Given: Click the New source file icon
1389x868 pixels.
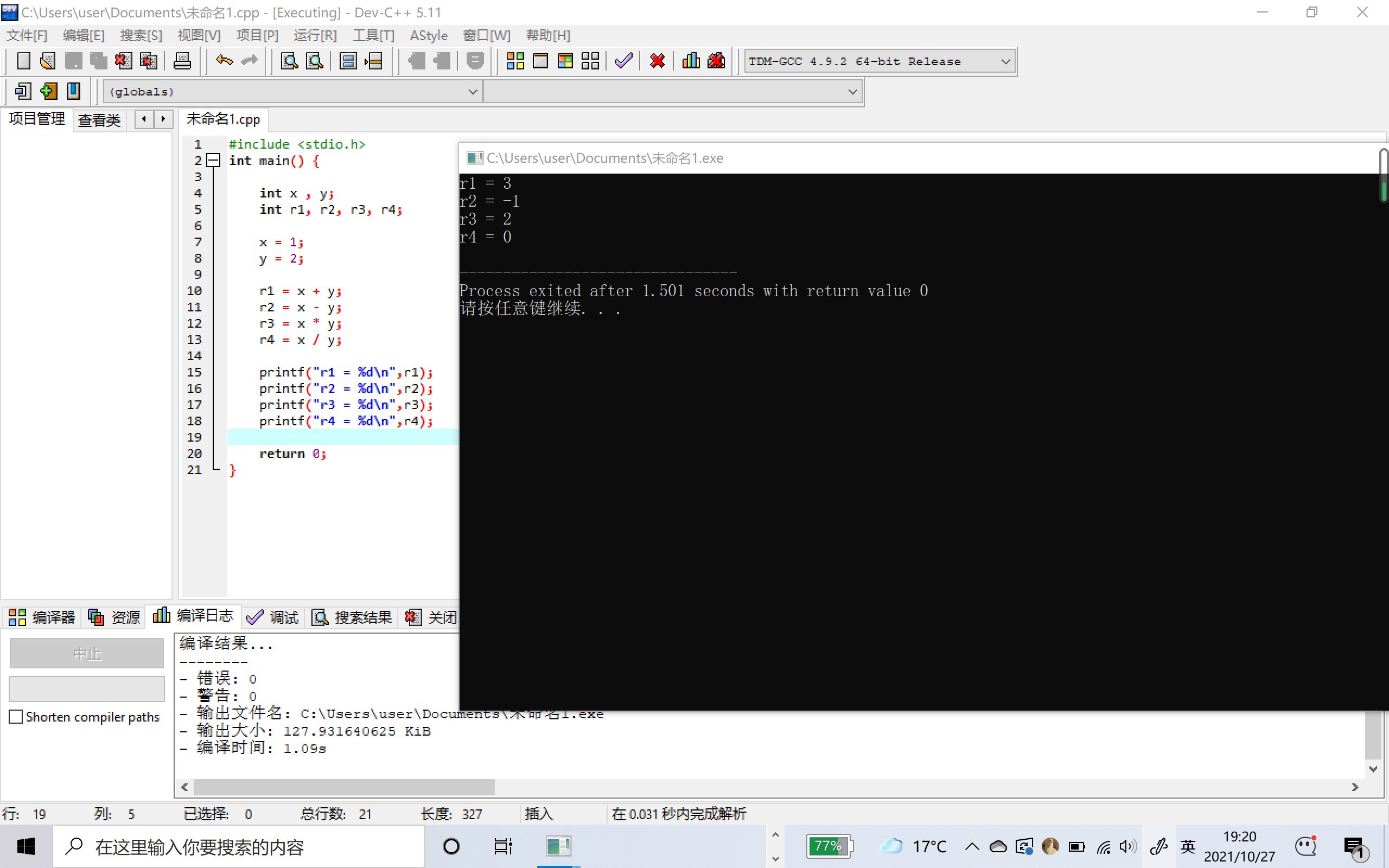Looking at the screenshot, I should point(23,61).
